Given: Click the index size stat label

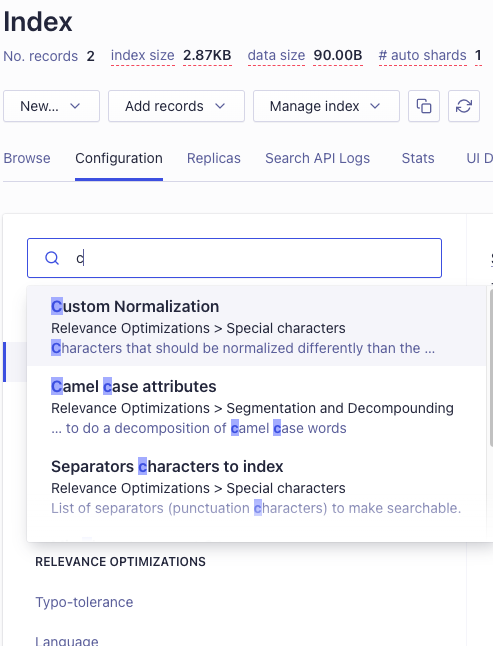Looking at the screenshot, I should pos(143,55).
